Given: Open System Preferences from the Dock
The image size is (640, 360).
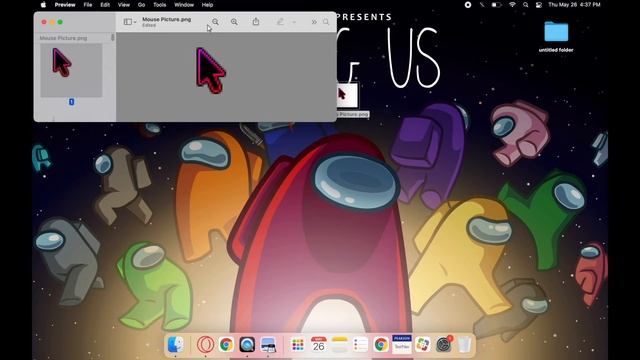Looking at the screenshot, I should (444, 344).
